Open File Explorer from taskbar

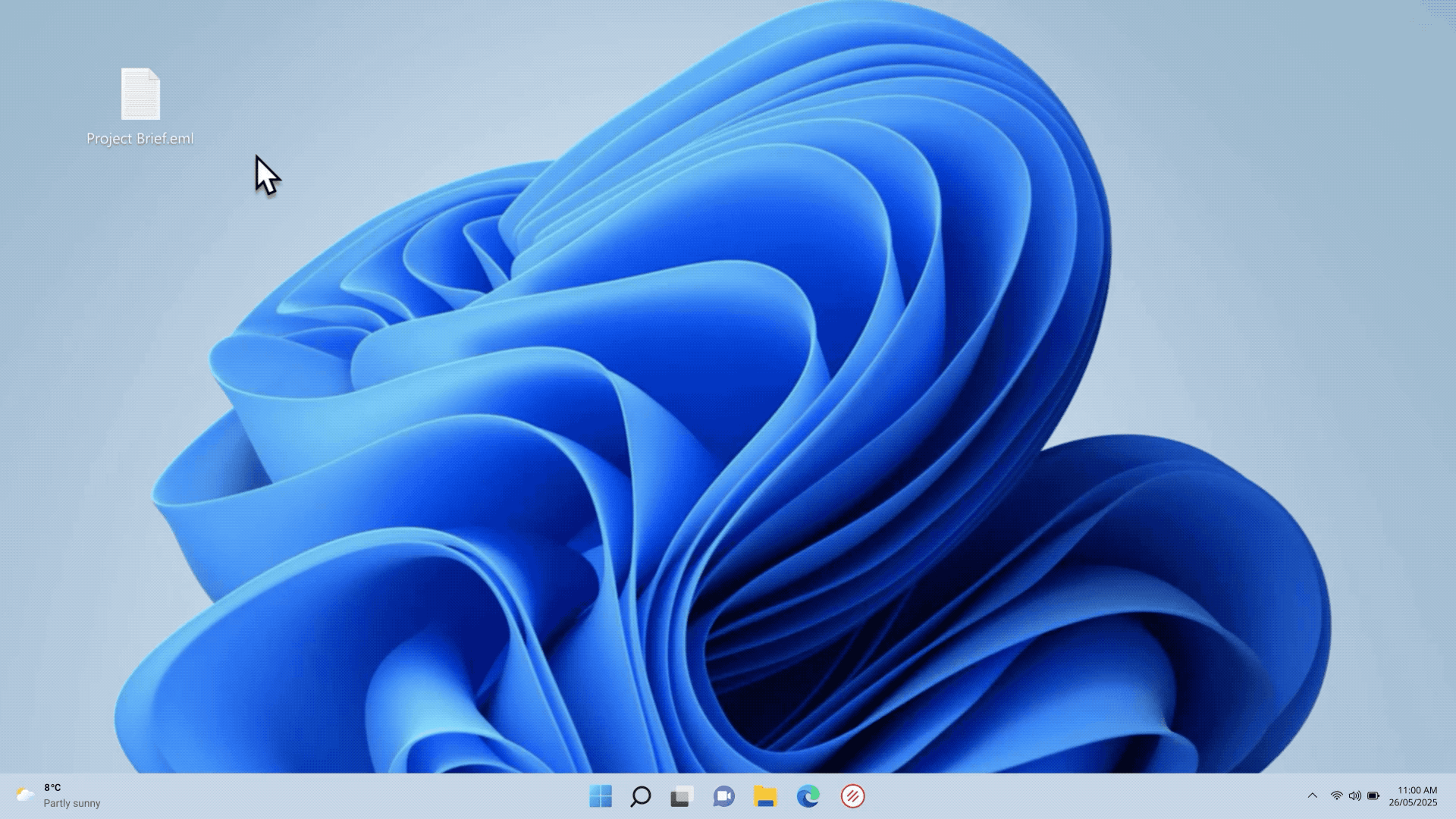click(x=766, y=796)
